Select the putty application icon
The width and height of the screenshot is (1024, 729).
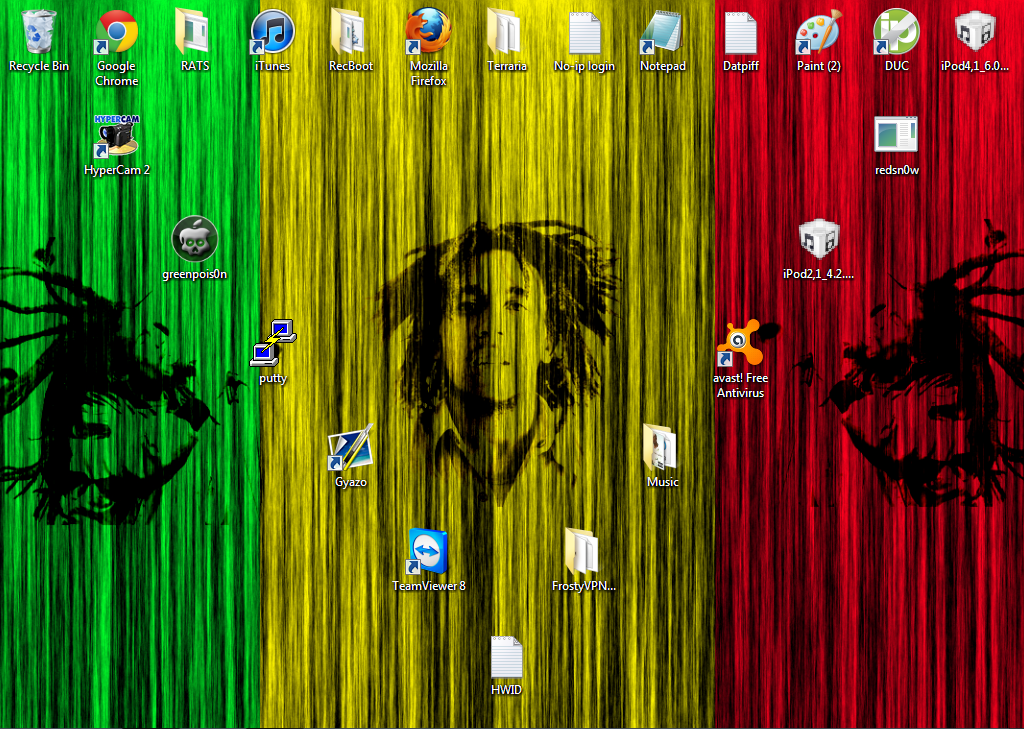[x=272, y=342]
